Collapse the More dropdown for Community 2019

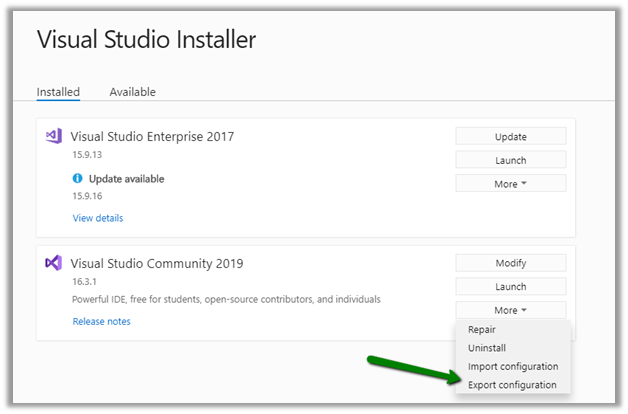[510, 310]
